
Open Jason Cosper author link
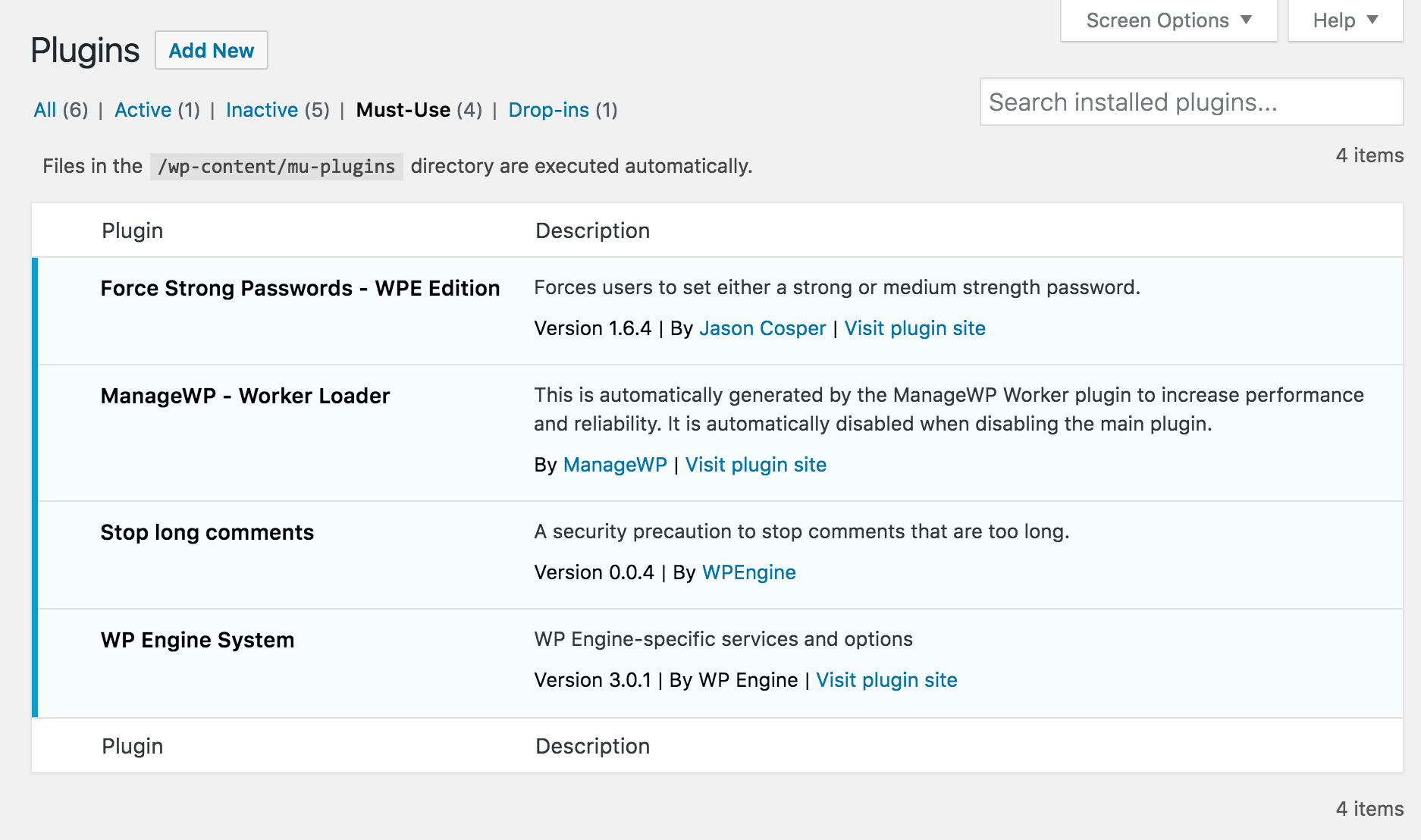[762, 328]
